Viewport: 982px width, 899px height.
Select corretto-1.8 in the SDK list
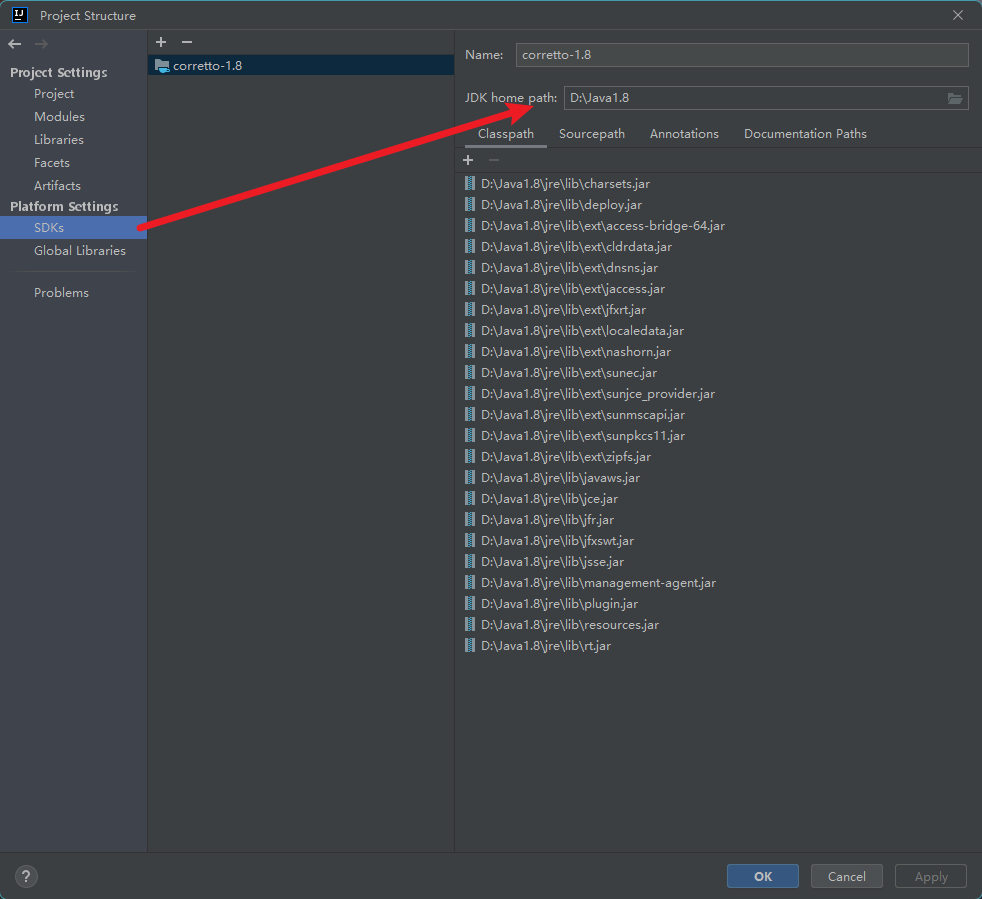pos(301,65)
